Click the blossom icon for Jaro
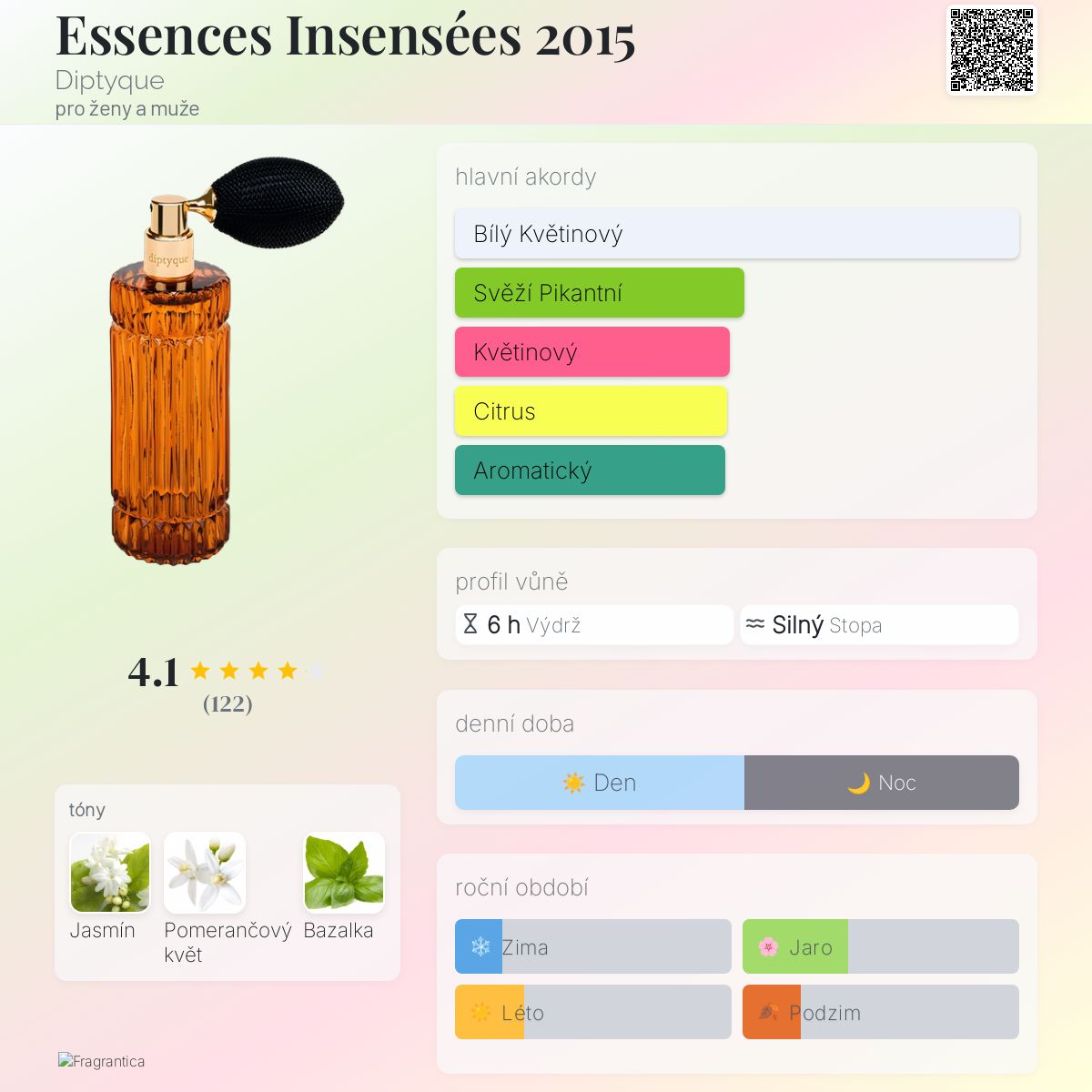This screenshot has width=1092, height=1092. click(768, 946)
